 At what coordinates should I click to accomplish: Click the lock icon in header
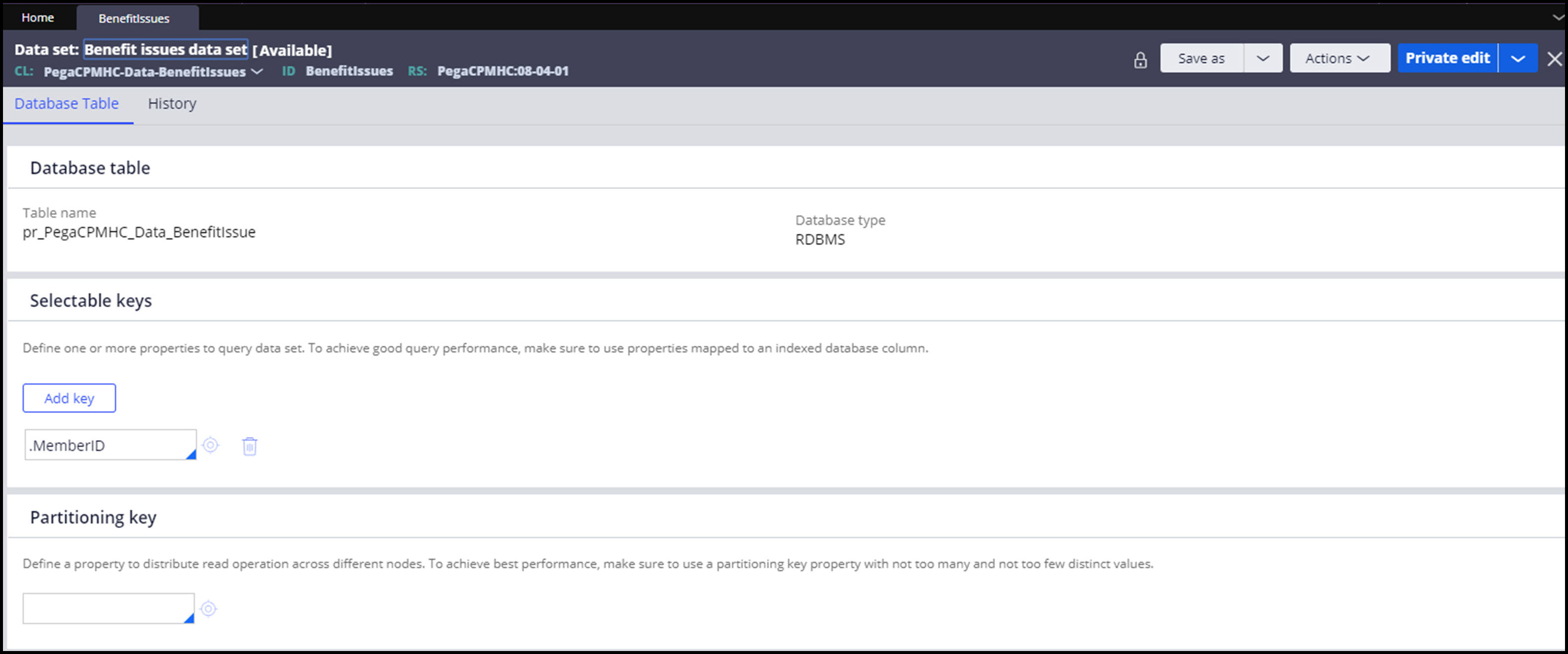tap(1140, 60)
